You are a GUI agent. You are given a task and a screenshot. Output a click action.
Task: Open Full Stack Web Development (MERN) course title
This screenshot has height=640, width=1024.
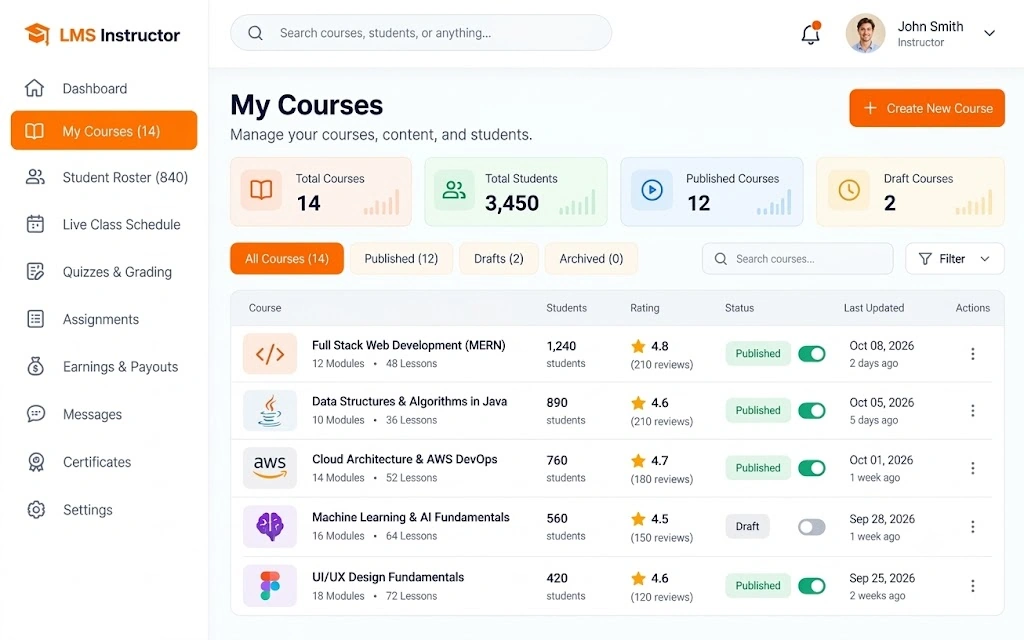409,345
